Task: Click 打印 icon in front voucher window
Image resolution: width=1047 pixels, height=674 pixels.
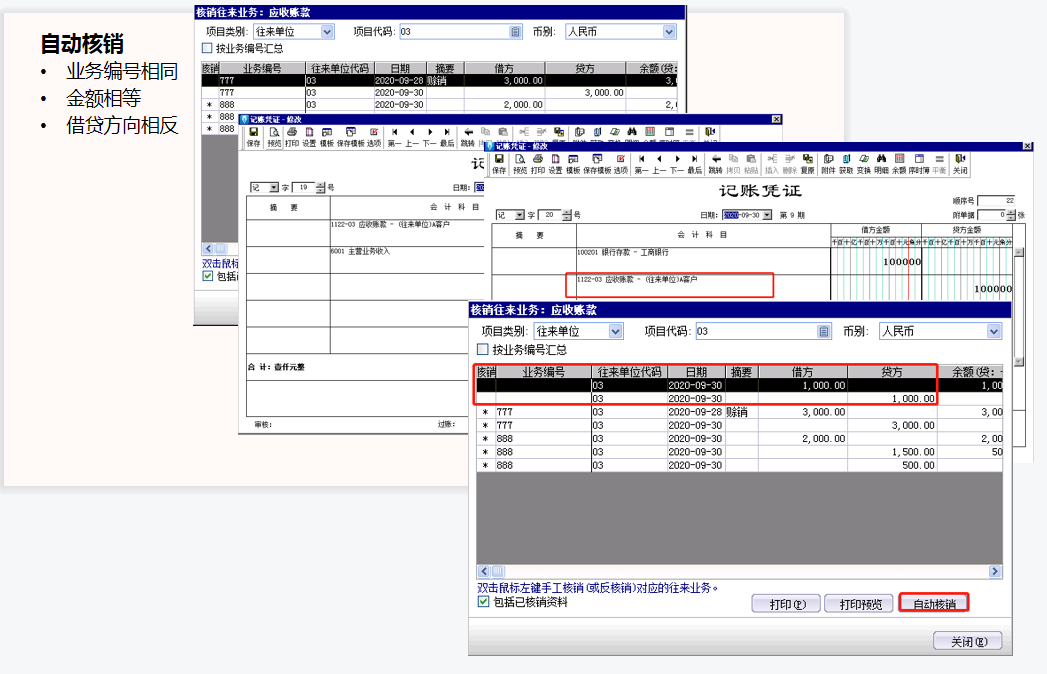Action: coord(538,164)
